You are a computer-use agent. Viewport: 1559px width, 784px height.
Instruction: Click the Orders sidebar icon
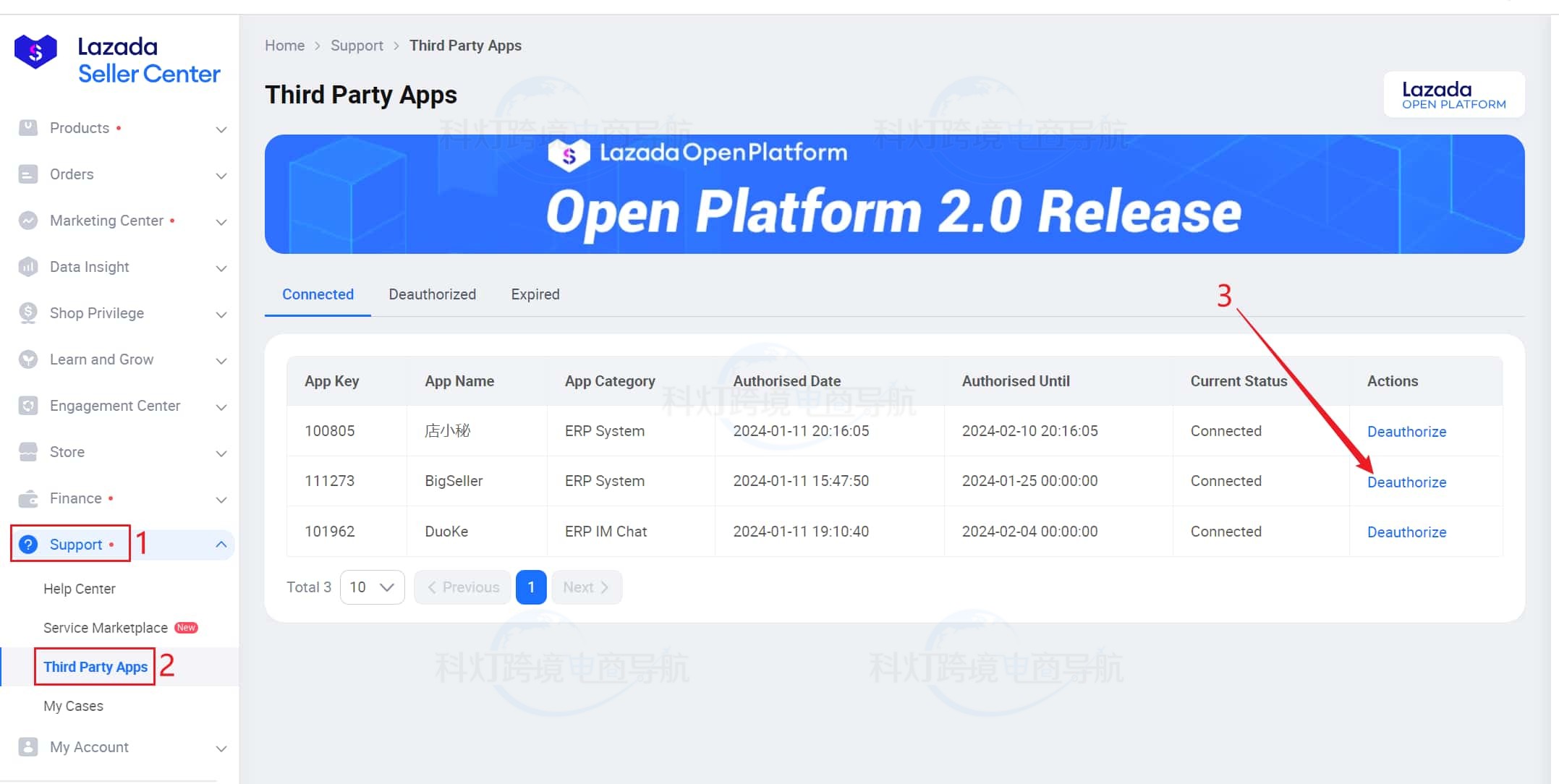[27, 174]
